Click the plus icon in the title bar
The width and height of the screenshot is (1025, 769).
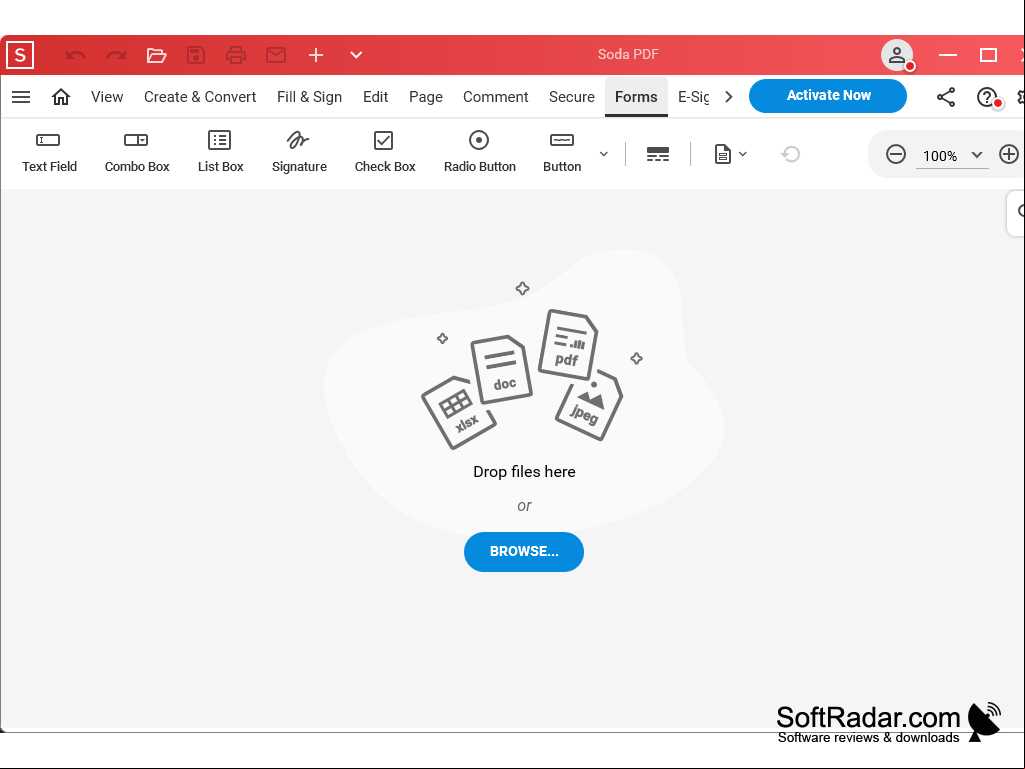[316, 55]
